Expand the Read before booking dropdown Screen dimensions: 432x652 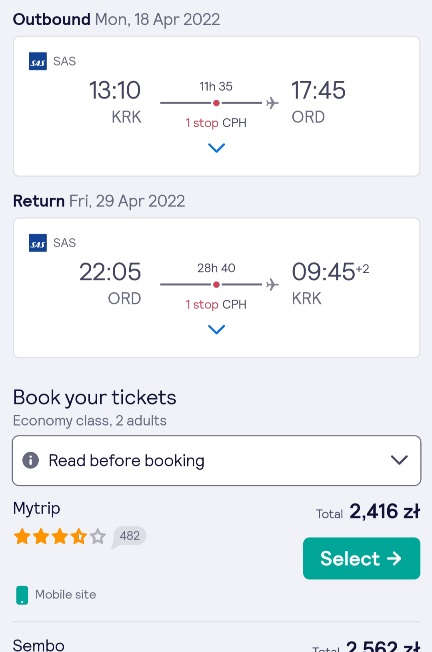coord(217,460)
